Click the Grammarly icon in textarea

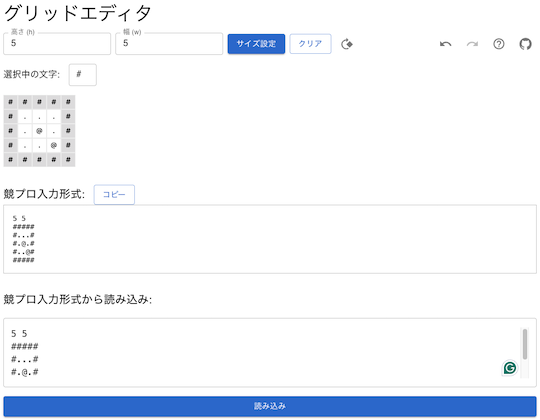(x=510, y=368)
